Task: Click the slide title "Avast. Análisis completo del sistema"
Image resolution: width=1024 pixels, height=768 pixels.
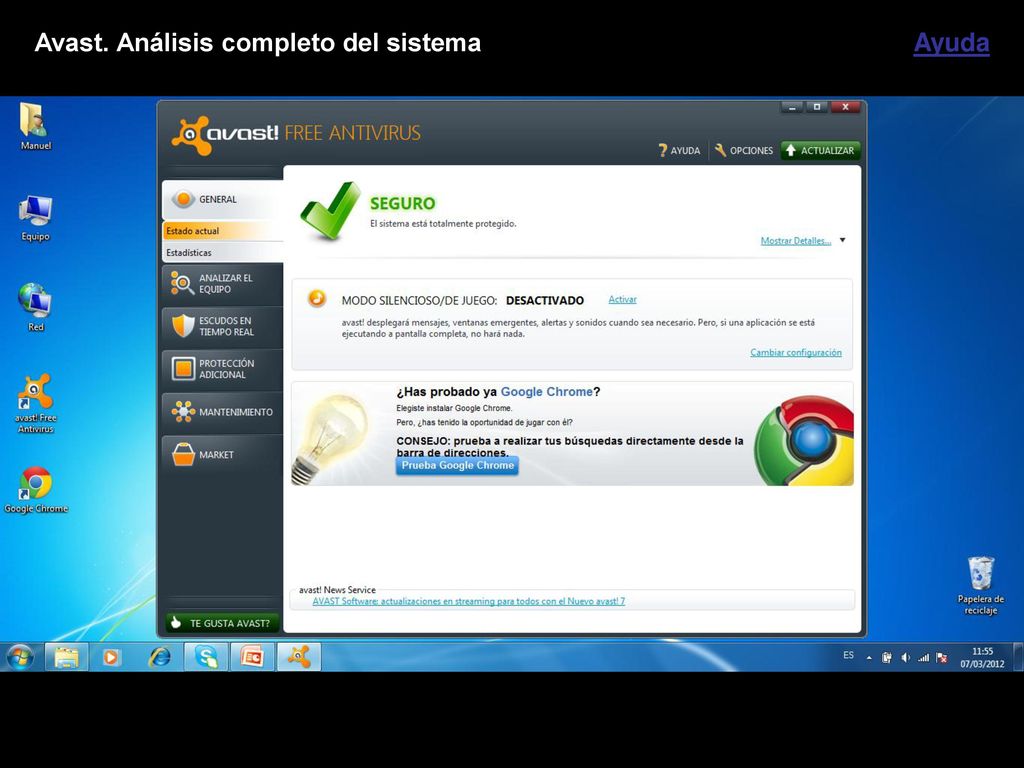Action: [x=258, y=43]
